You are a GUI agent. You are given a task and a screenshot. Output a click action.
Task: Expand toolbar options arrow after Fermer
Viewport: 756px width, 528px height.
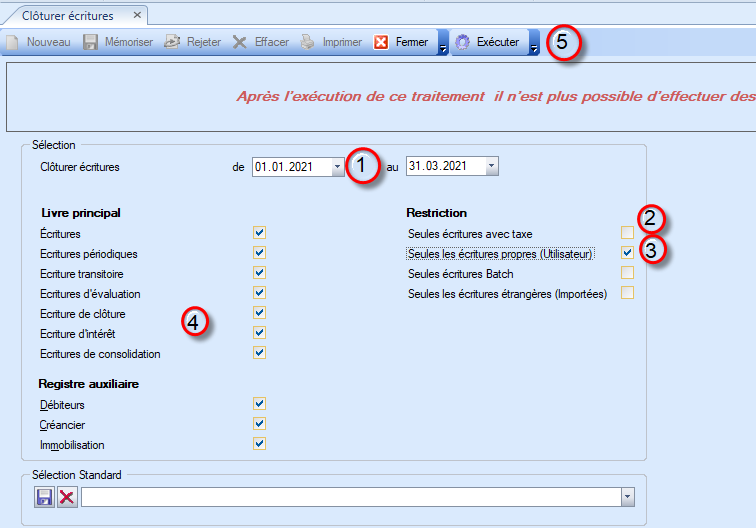[x=443, y=42]
